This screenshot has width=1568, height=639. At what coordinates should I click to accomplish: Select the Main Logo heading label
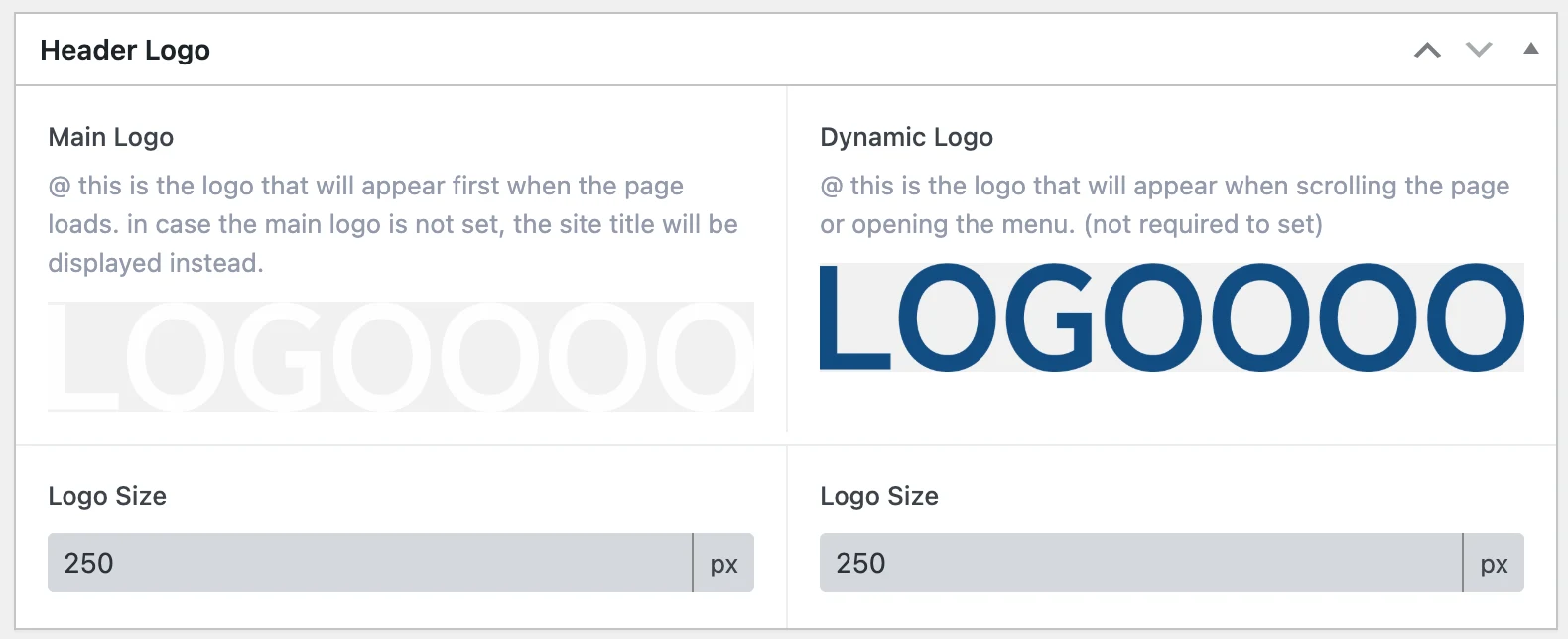111,137
